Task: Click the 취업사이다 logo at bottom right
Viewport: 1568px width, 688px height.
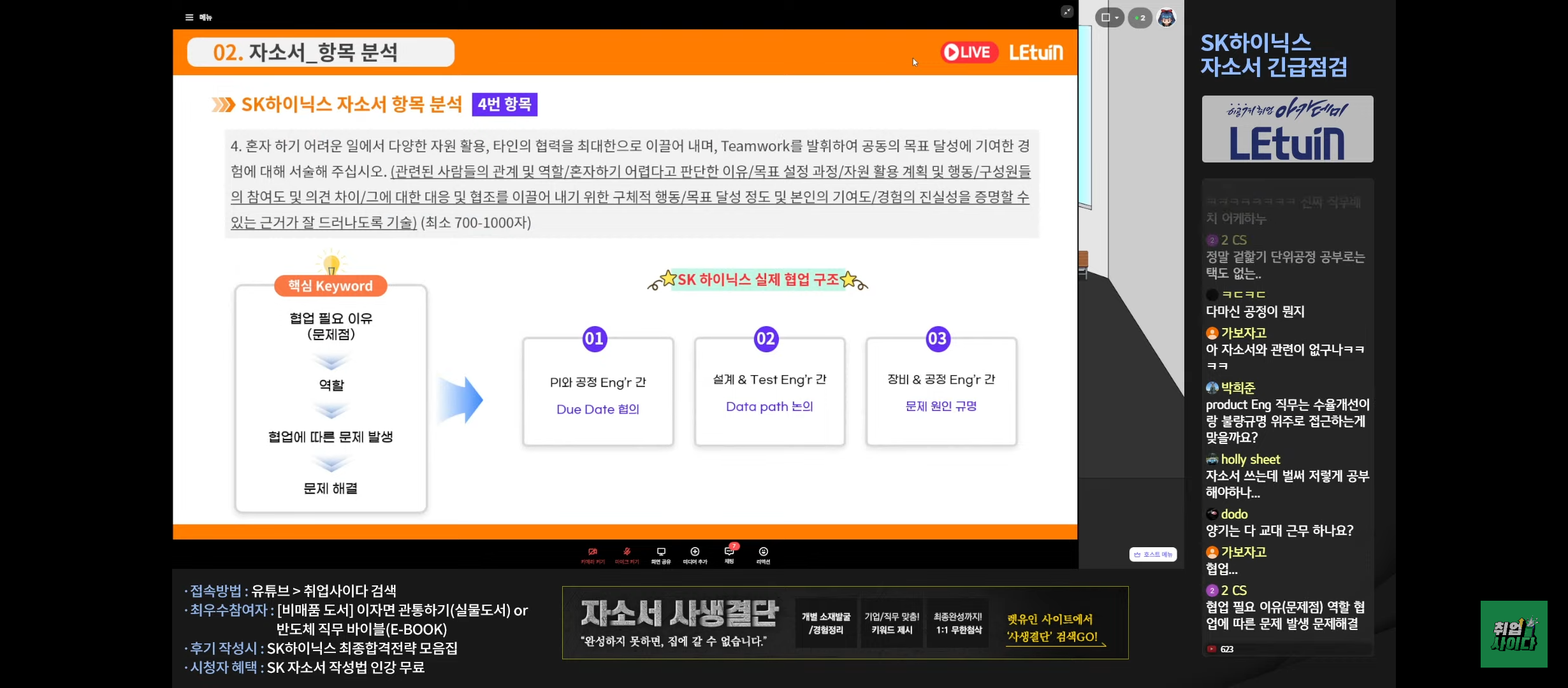Action: (1514, 634)
